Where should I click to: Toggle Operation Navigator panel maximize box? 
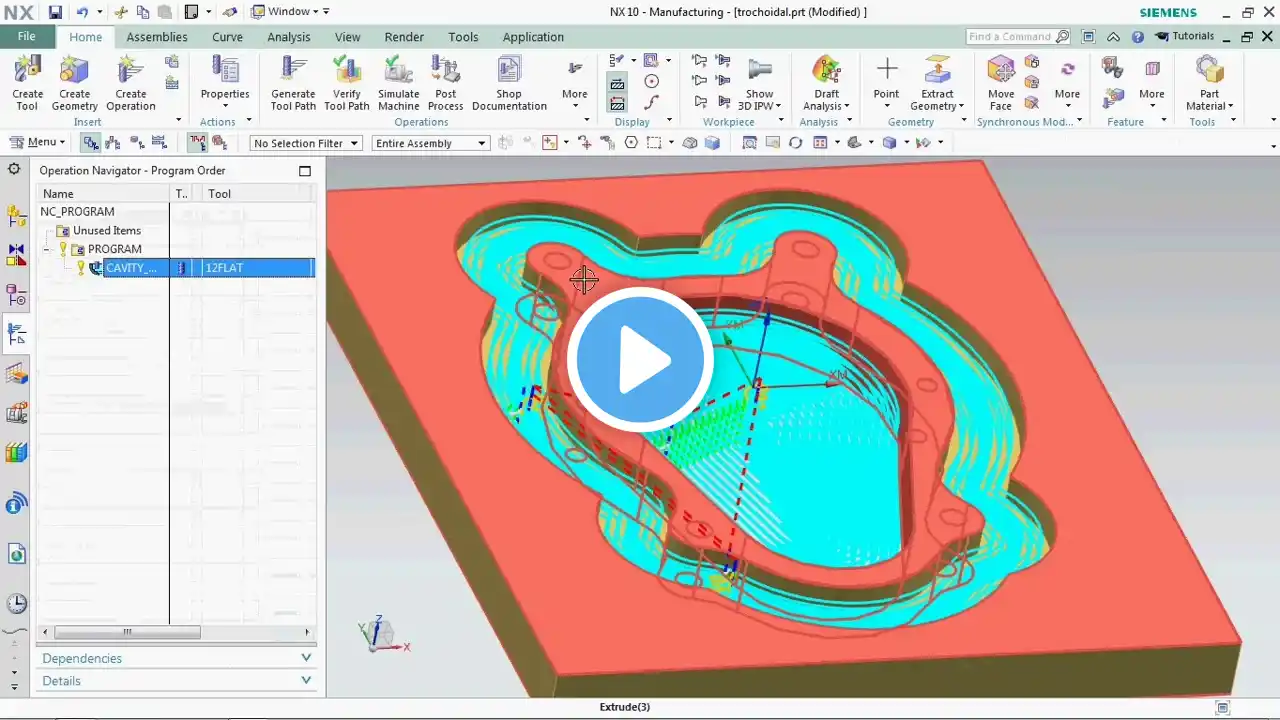coord(305,171)
